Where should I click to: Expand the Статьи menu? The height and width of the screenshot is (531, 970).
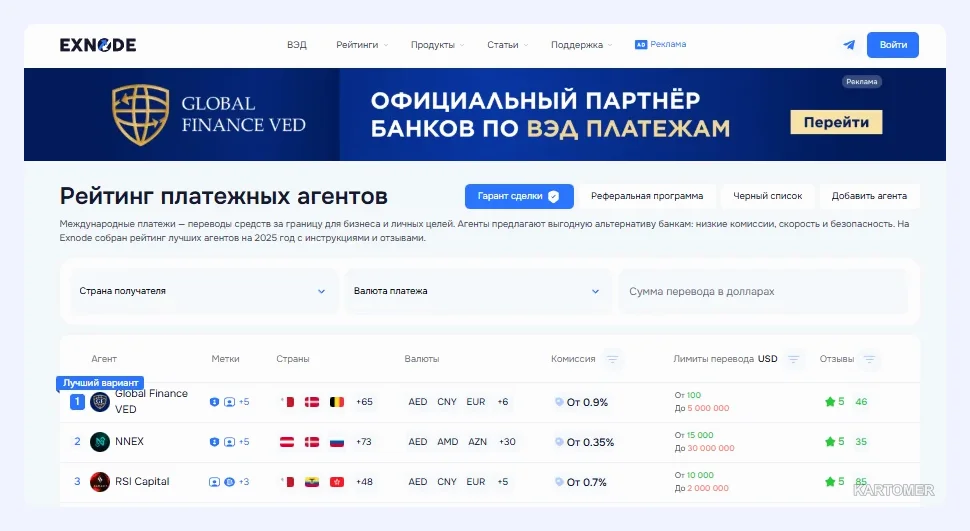tap(507, 45)
